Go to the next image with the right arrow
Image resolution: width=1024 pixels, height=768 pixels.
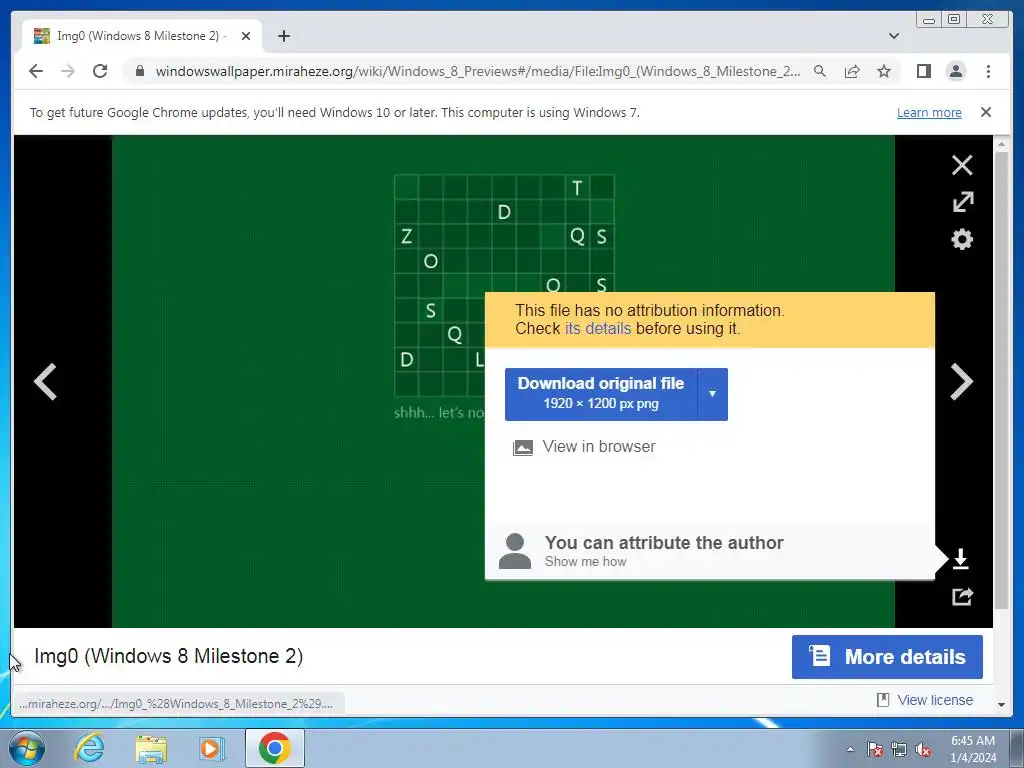[962, 381]
